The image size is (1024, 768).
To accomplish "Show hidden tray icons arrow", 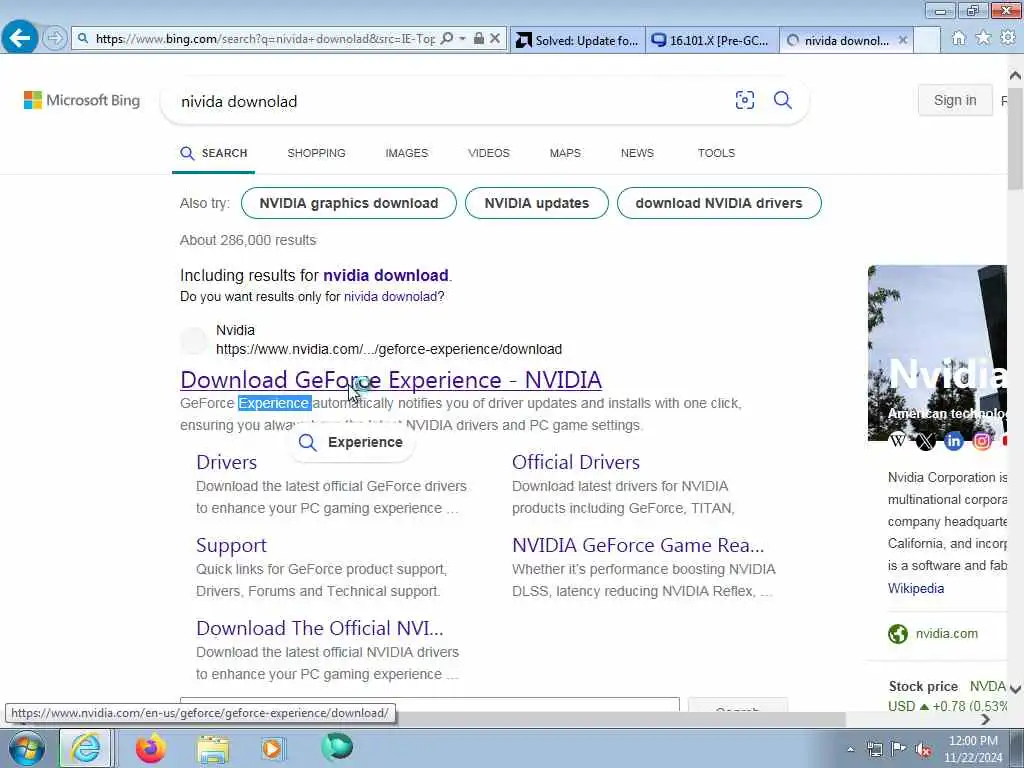I will tap(850, 749).
